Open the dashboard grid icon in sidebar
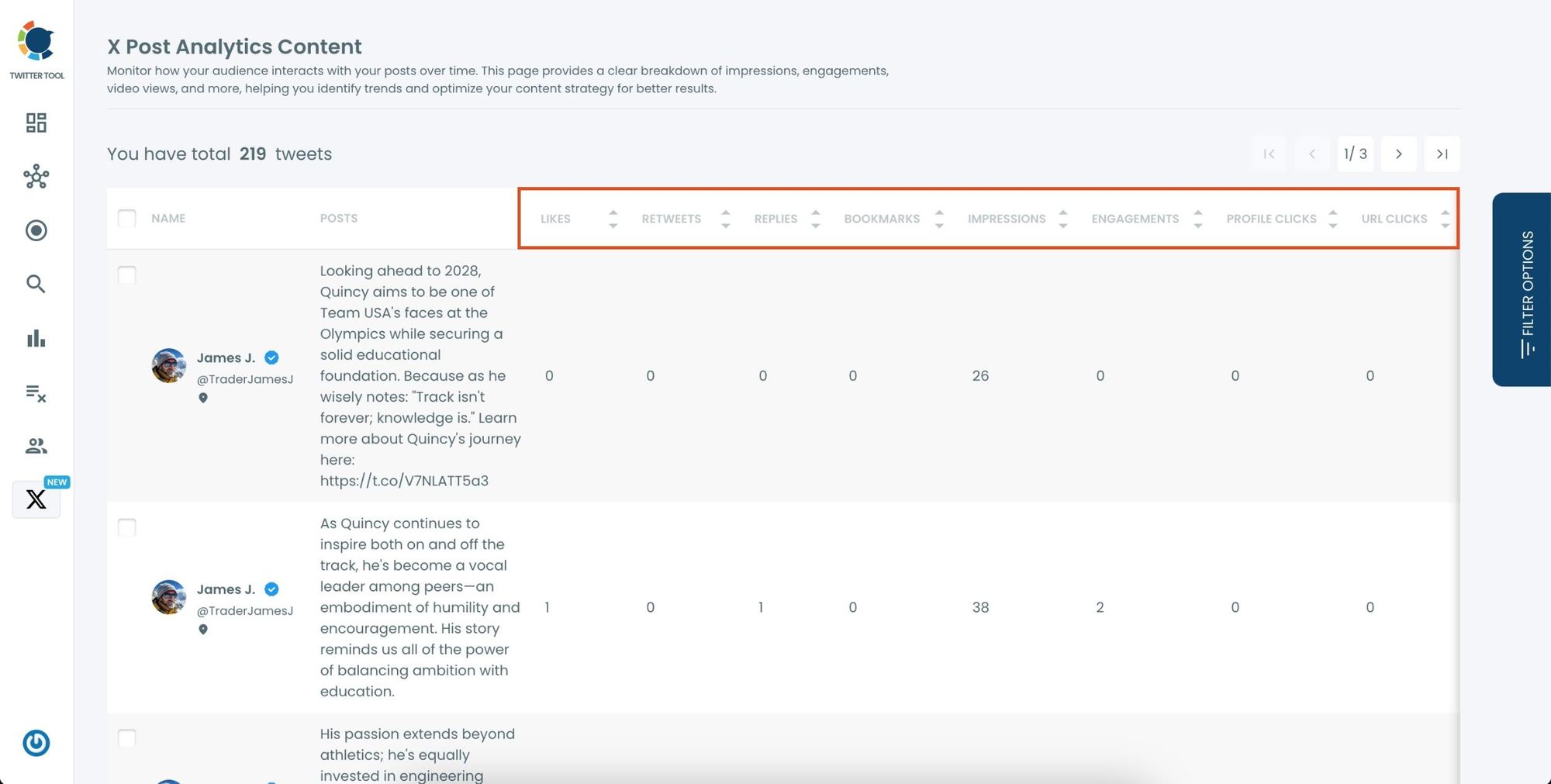 pyautogui.click(x=35, y=123)
